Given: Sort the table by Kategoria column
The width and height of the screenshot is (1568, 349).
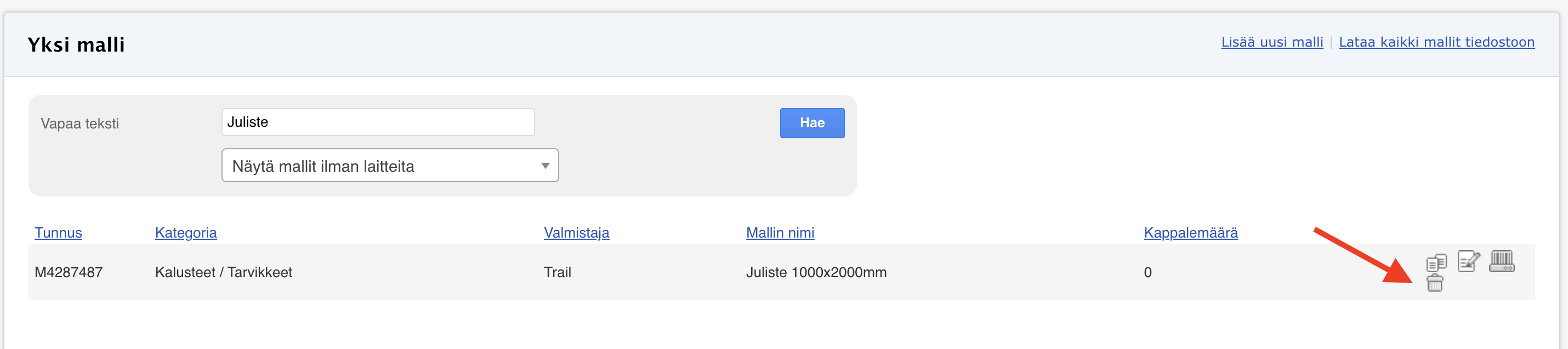Looking at the screenshot, I should coord(186,233).
